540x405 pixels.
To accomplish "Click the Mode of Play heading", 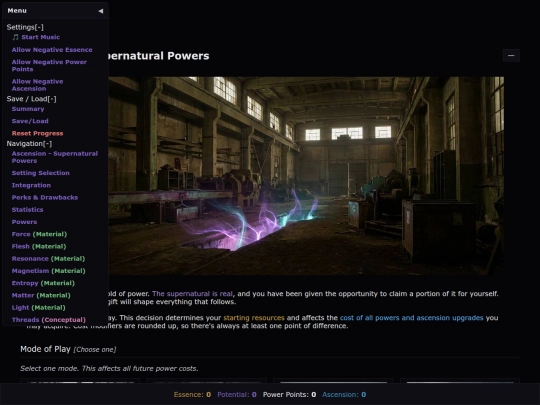I will pos(45,349).
